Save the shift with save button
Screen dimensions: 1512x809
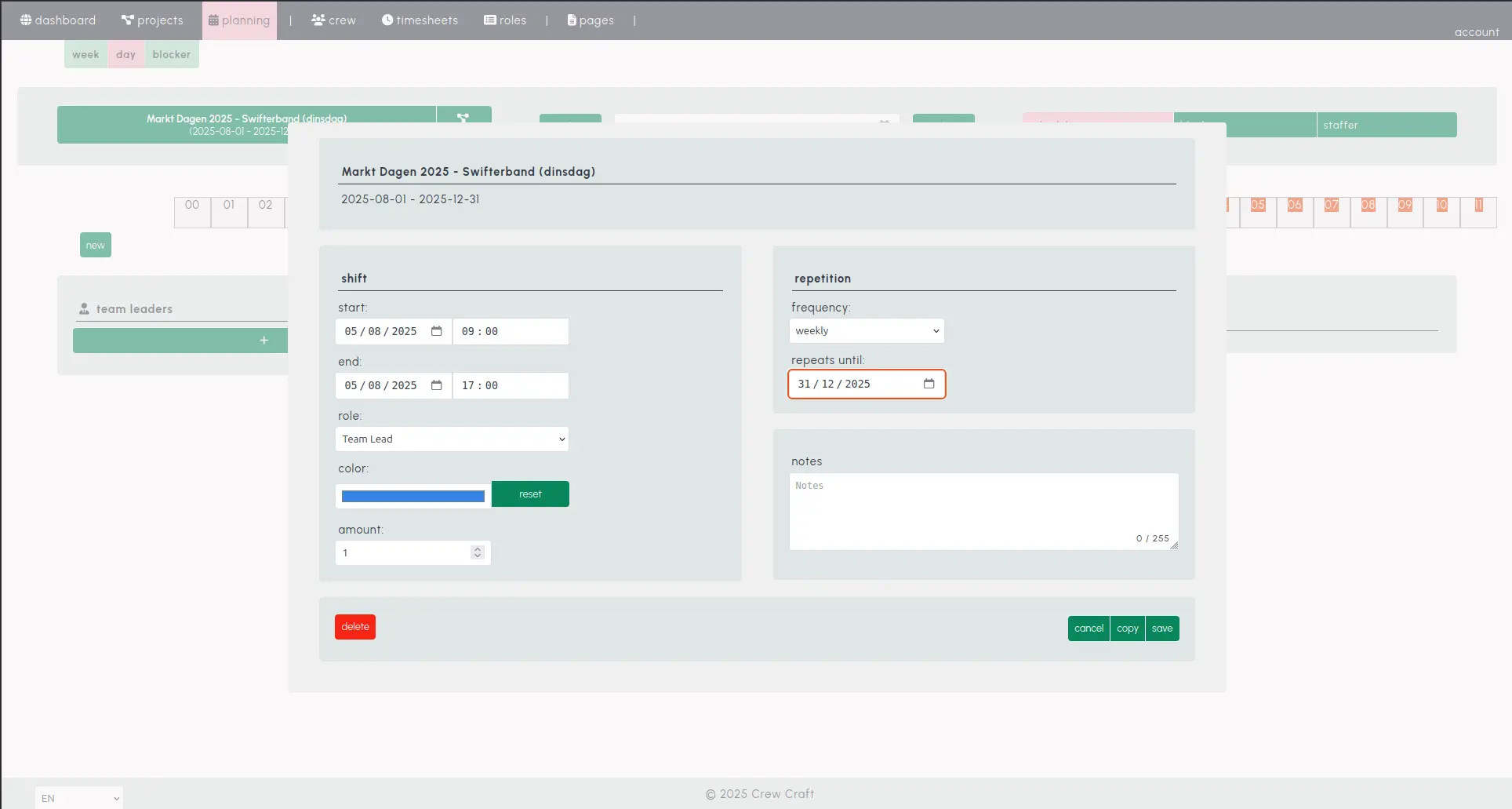1162,629
